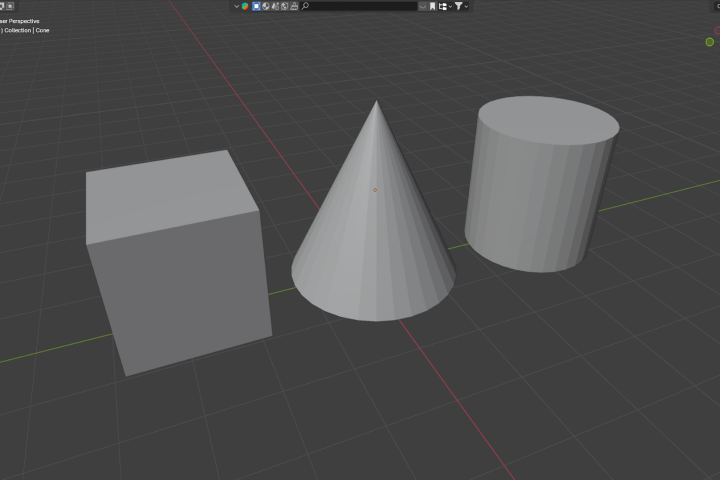Switch to the Scene asset type icon
720x480 pixels.
275,6
